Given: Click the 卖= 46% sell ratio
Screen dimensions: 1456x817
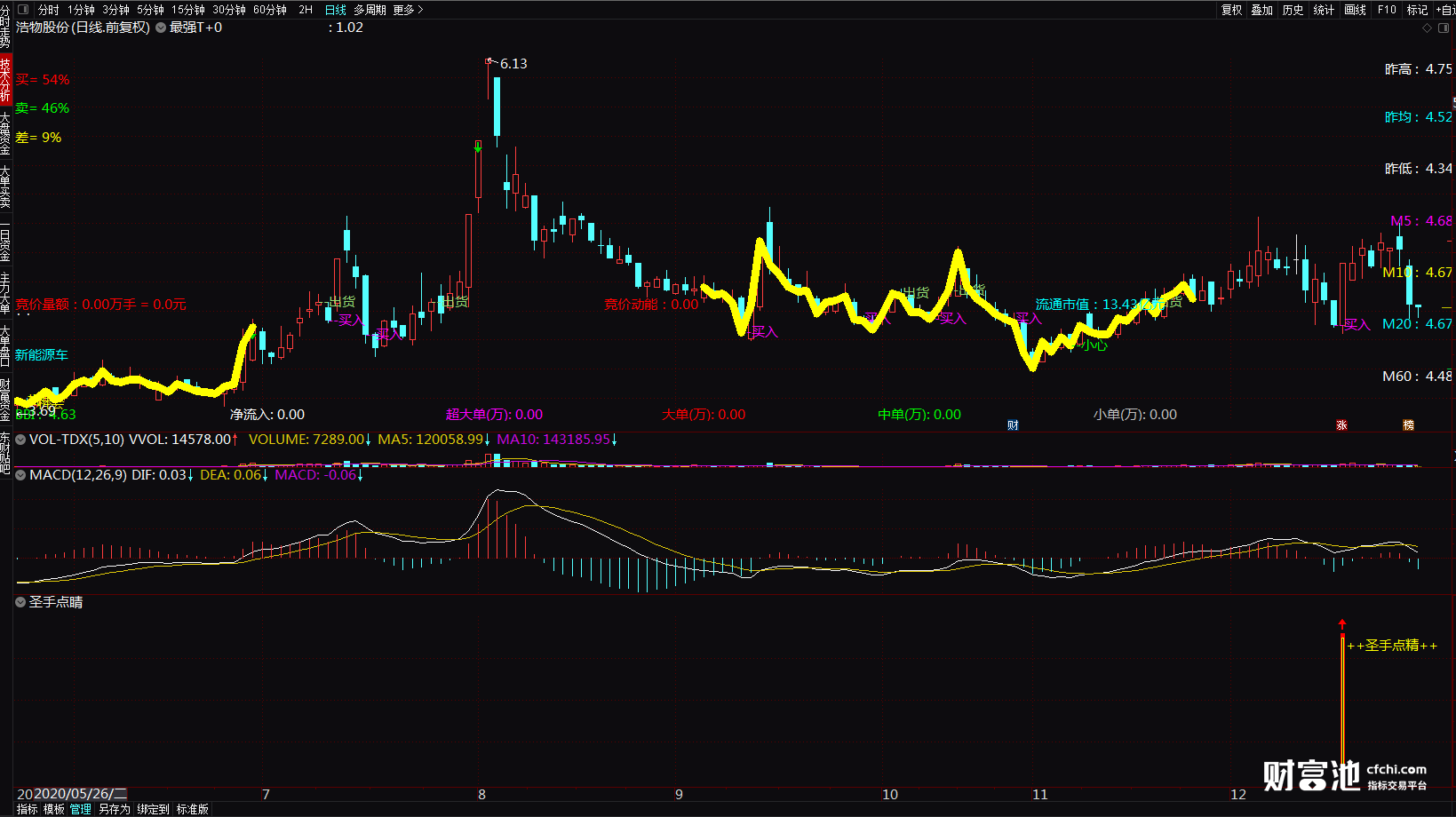Looking at the screenshot, I should coord(43,108).
